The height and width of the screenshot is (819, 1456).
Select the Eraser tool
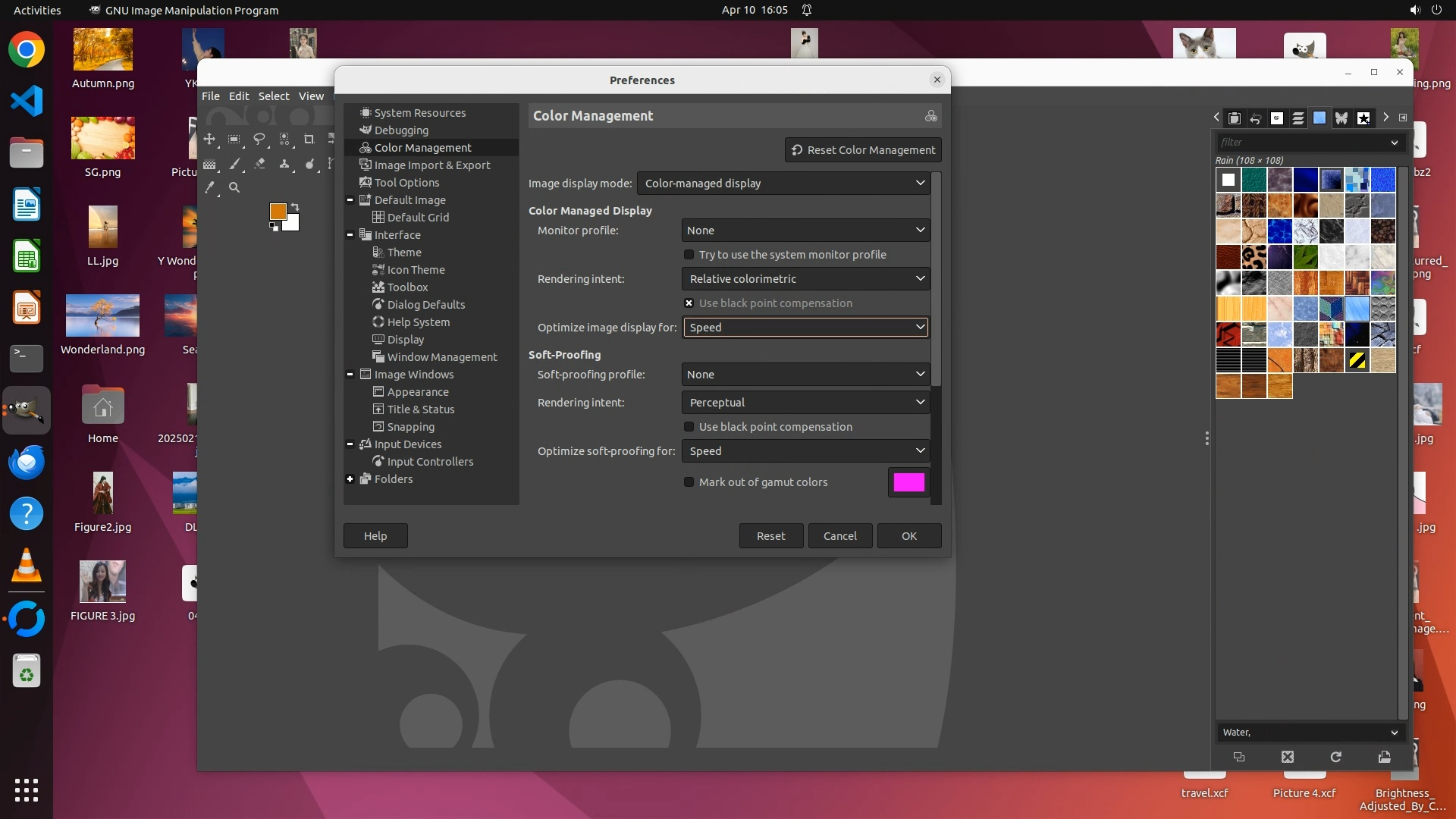(259, 164)
